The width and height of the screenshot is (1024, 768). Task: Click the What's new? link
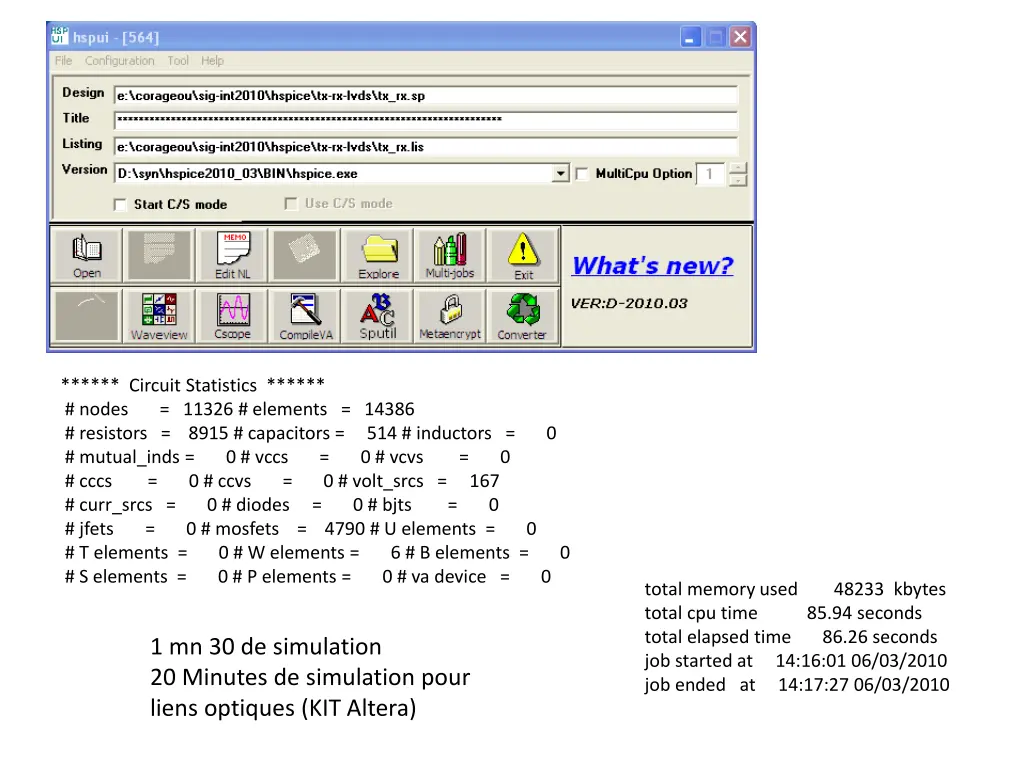[x=652, y=266]
